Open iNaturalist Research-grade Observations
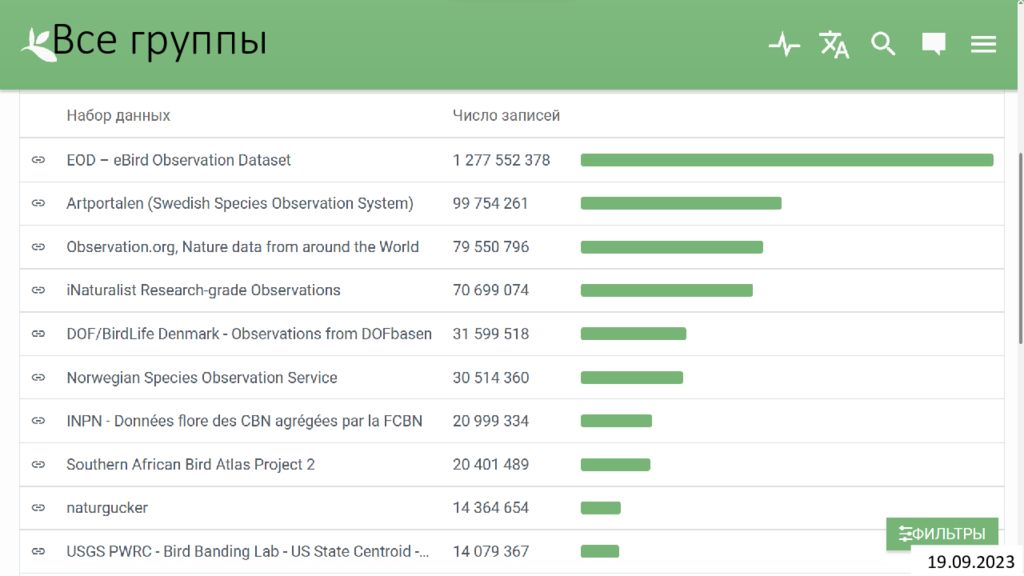The image size is (1024, 576). point(203,290)
